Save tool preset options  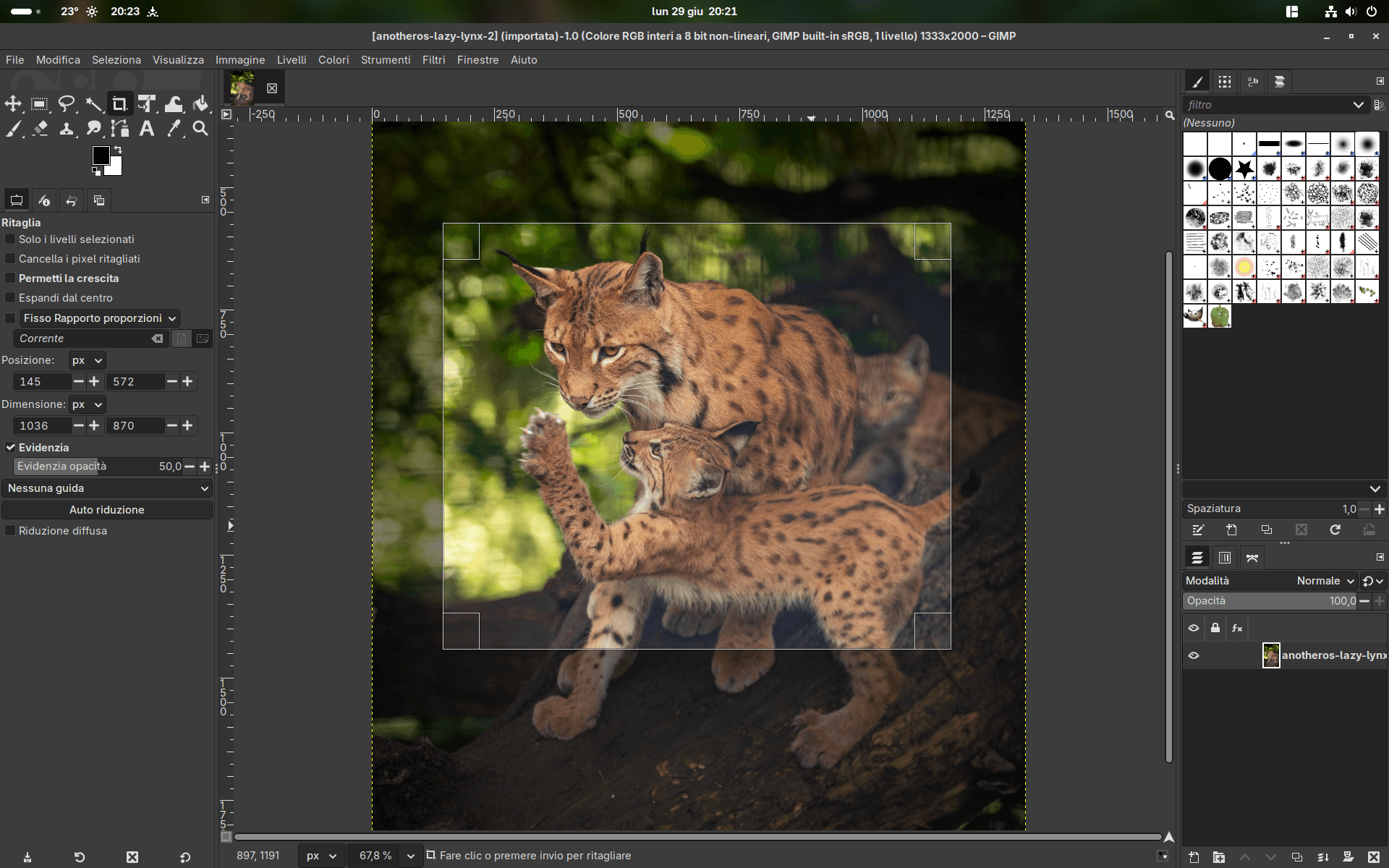pos(27,857)
